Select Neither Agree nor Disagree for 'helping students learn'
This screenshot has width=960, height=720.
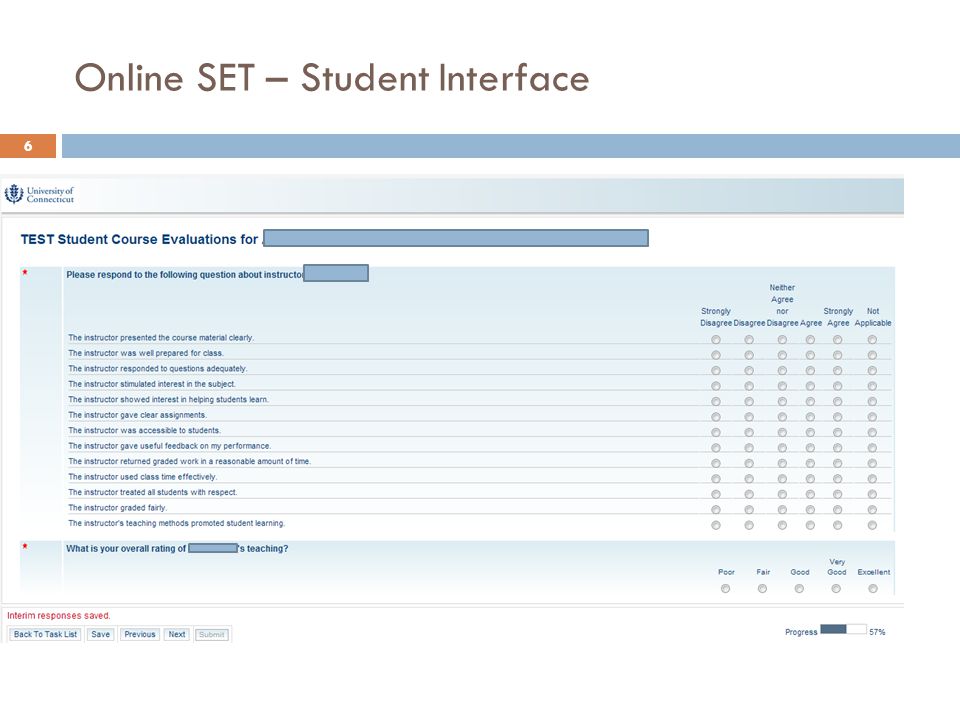click(782, 402)
